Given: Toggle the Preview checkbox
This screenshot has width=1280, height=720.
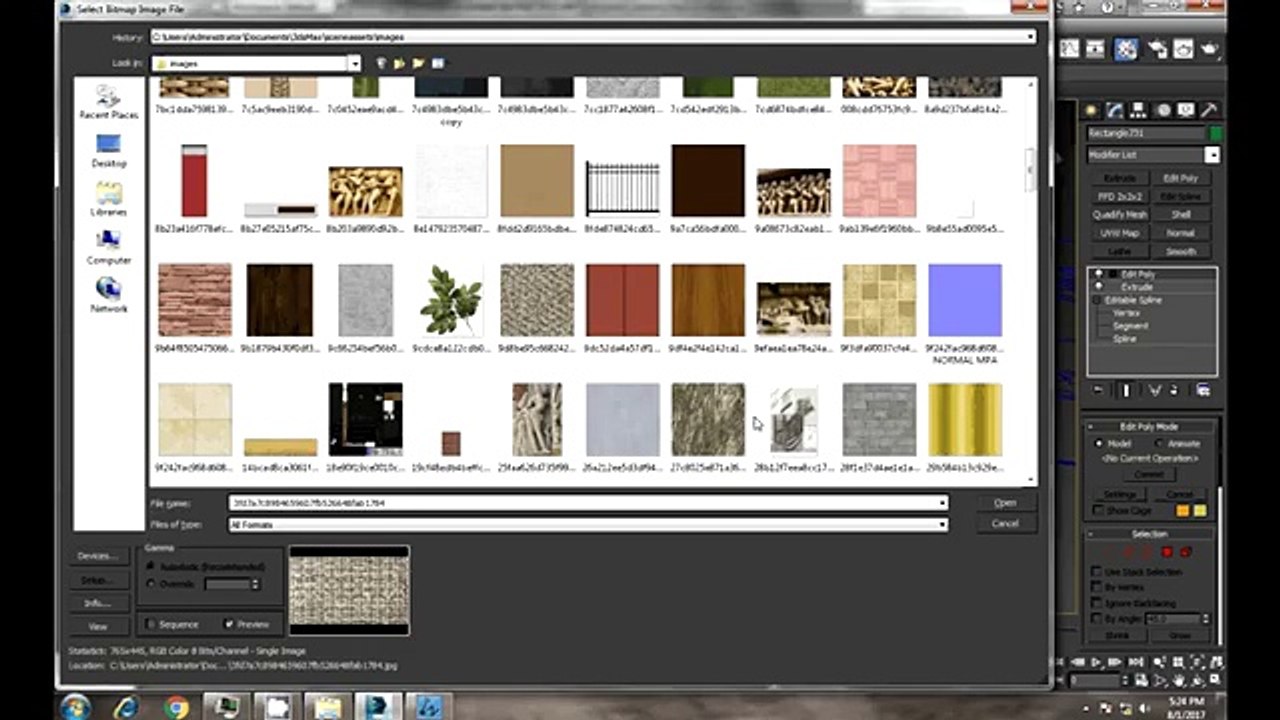Looking at the screenshot, I should click(x=229, y=624).
